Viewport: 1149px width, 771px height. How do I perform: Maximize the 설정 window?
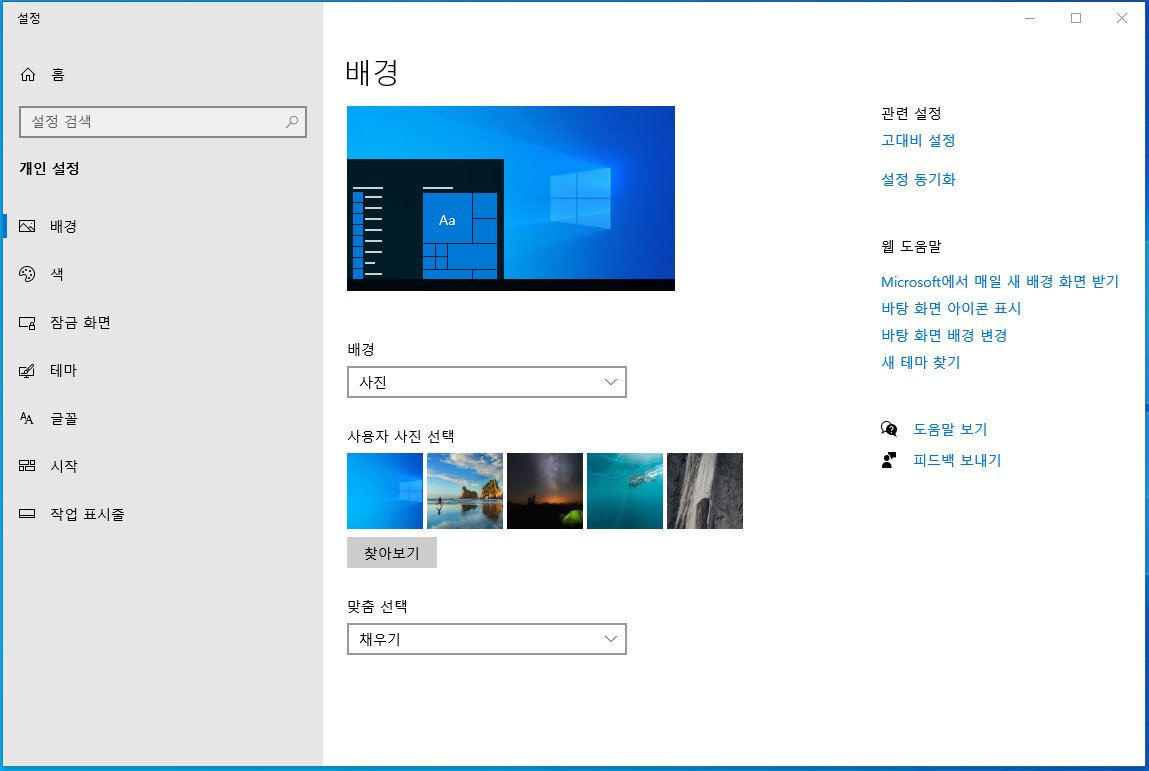click(x=1076, y=18)
